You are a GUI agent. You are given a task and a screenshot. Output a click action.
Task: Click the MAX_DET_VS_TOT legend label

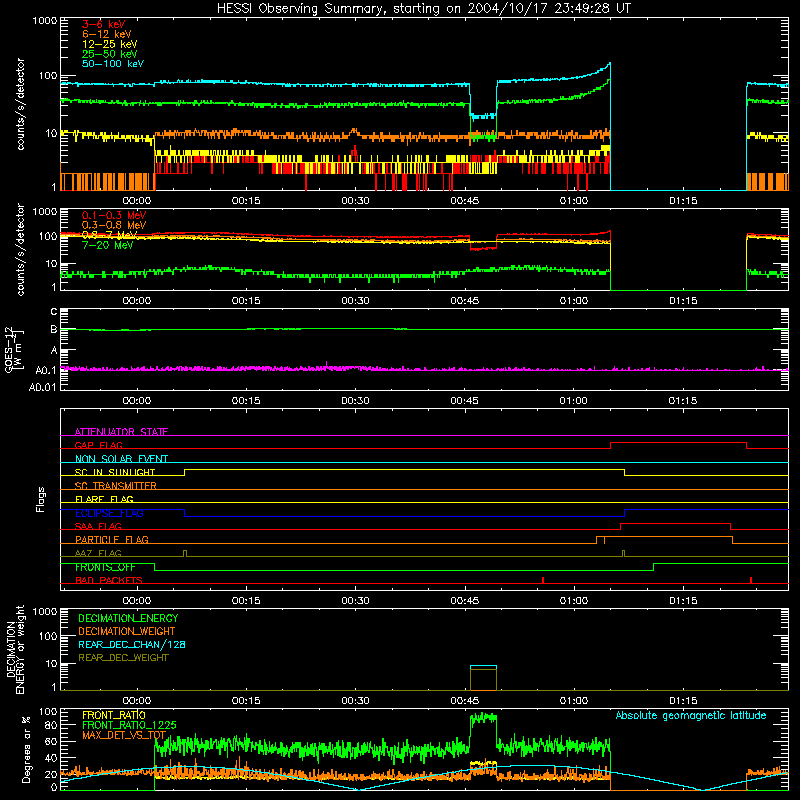coord(124,735)
